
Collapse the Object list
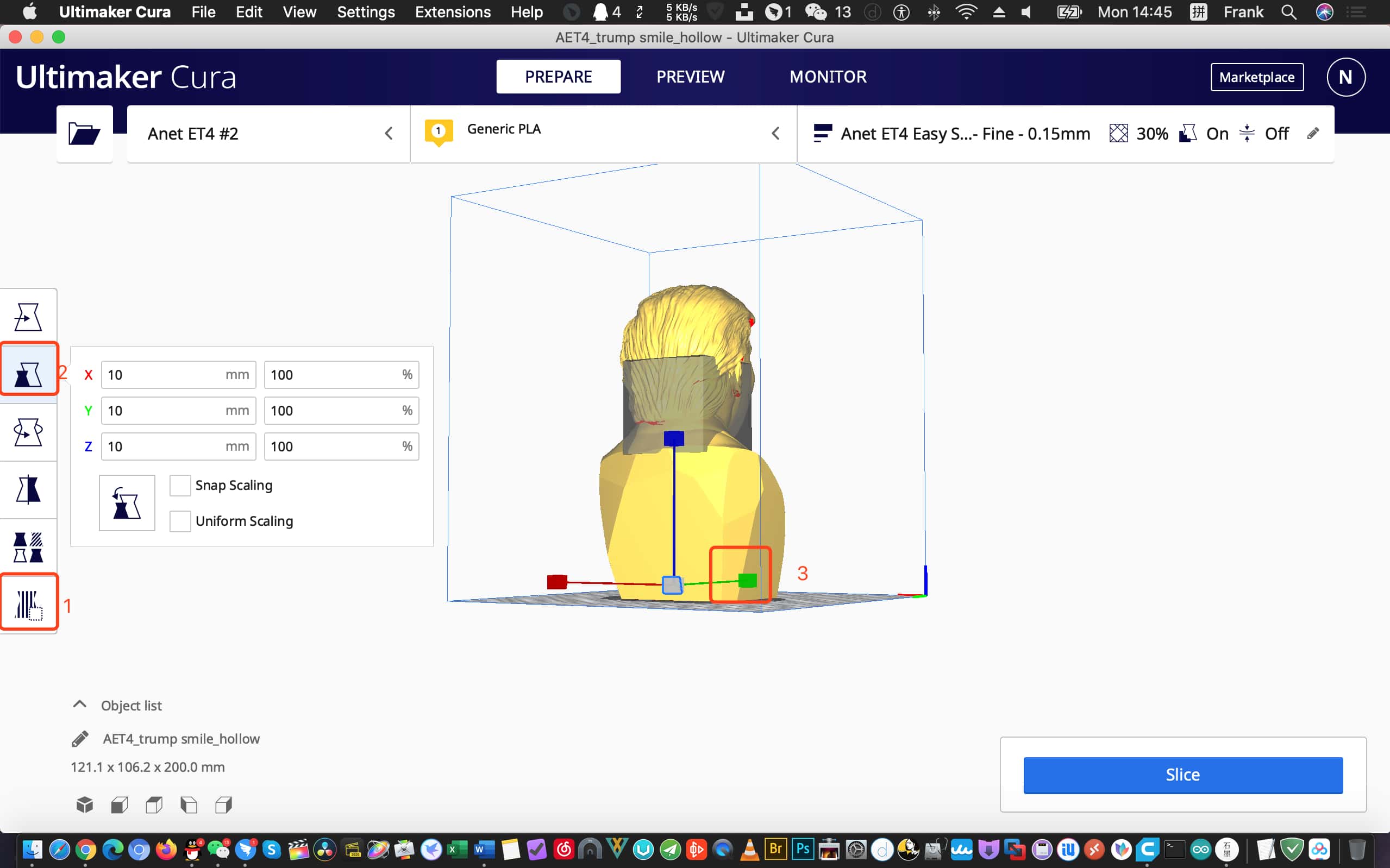click(x=80, y=705)
